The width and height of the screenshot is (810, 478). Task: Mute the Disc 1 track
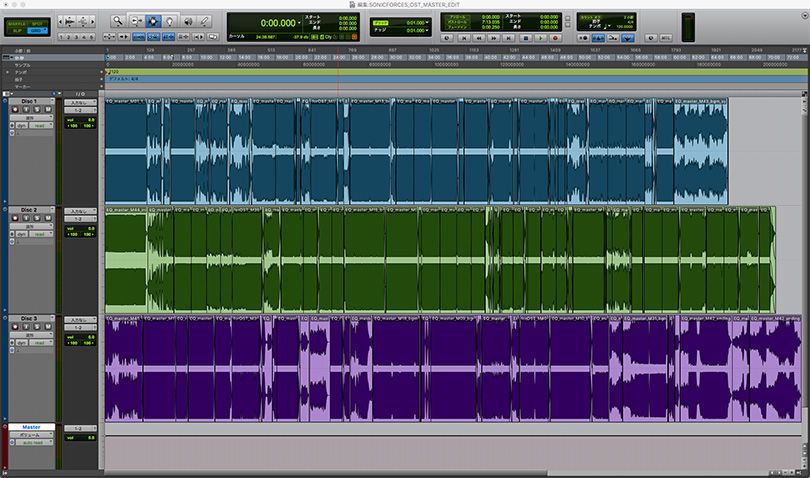click(x=48, y=110)
